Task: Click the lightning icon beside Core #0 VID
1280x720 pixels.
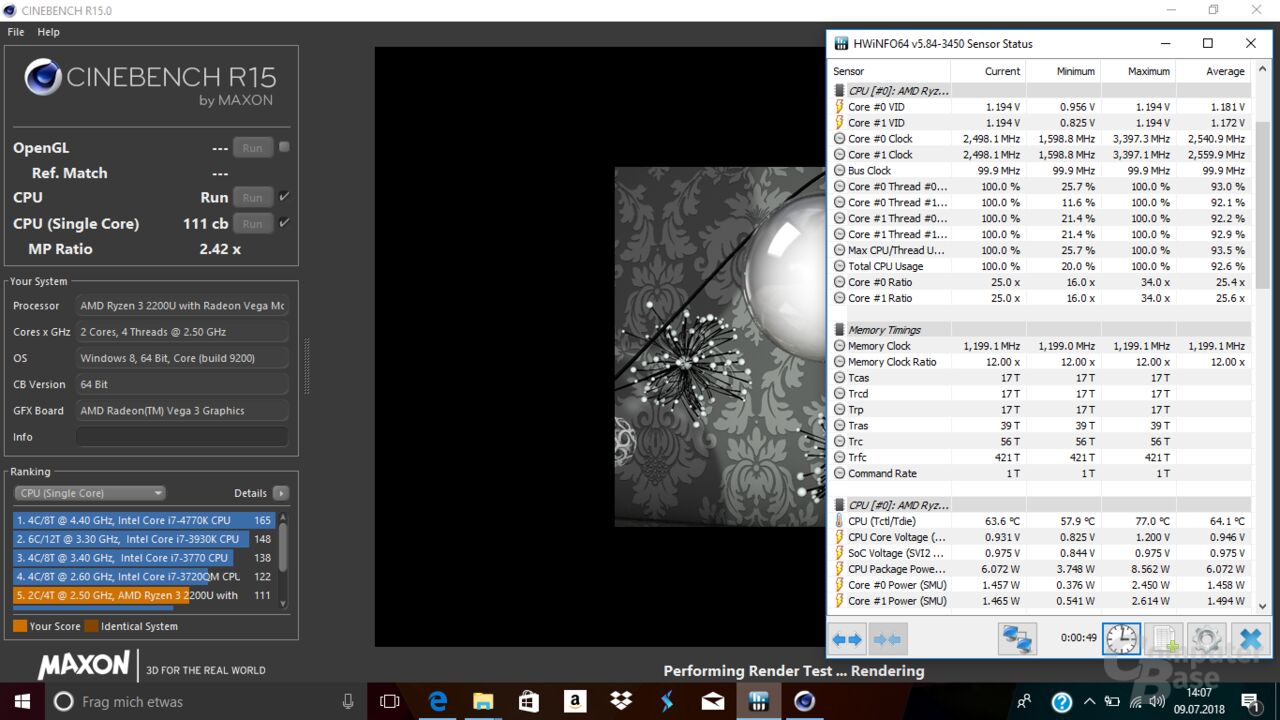Action: coord(839,107)
